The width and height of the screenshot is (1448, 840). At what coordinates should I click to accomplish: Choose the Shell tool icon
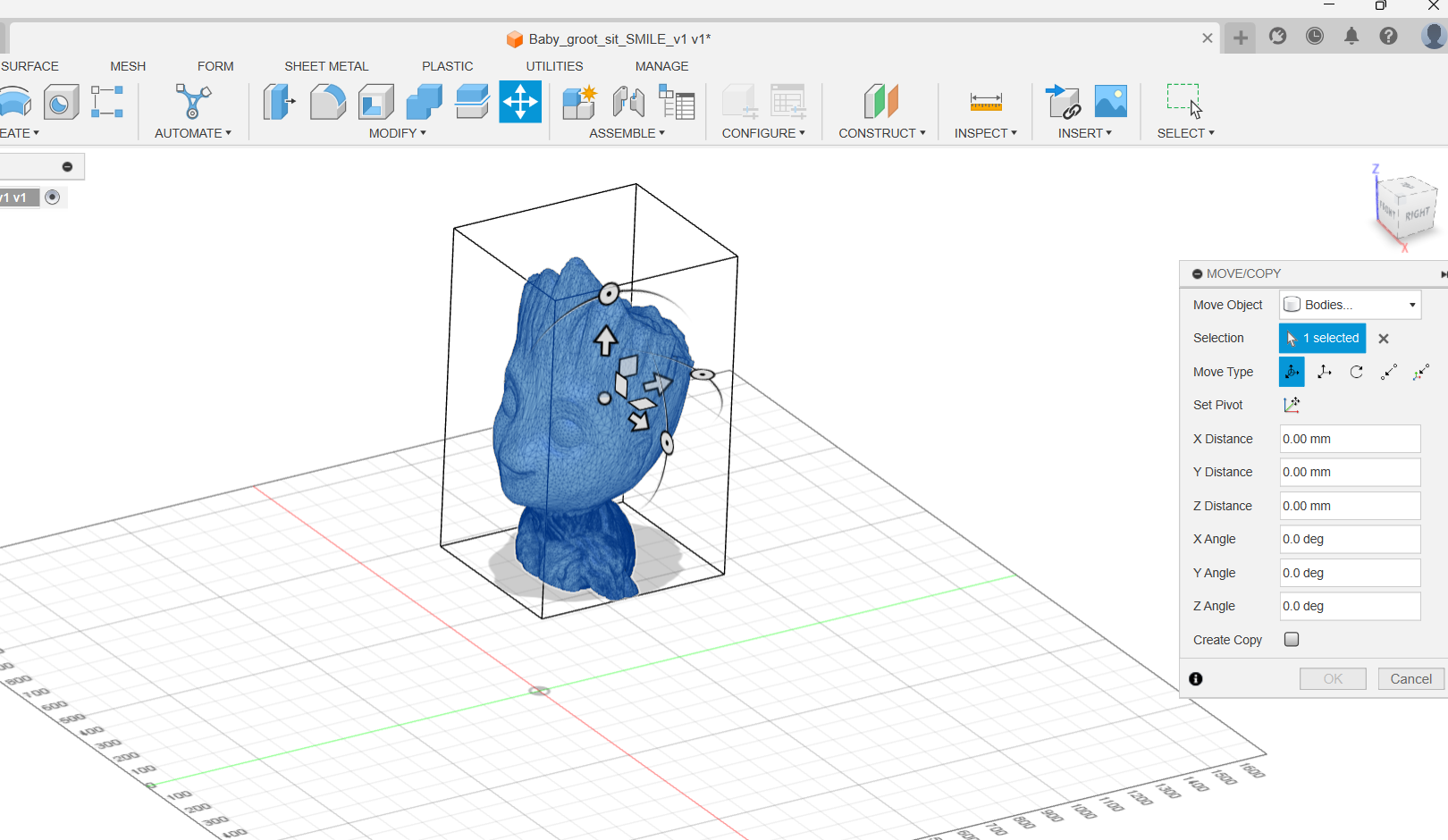pyautogui.click(x=375, y=102)
